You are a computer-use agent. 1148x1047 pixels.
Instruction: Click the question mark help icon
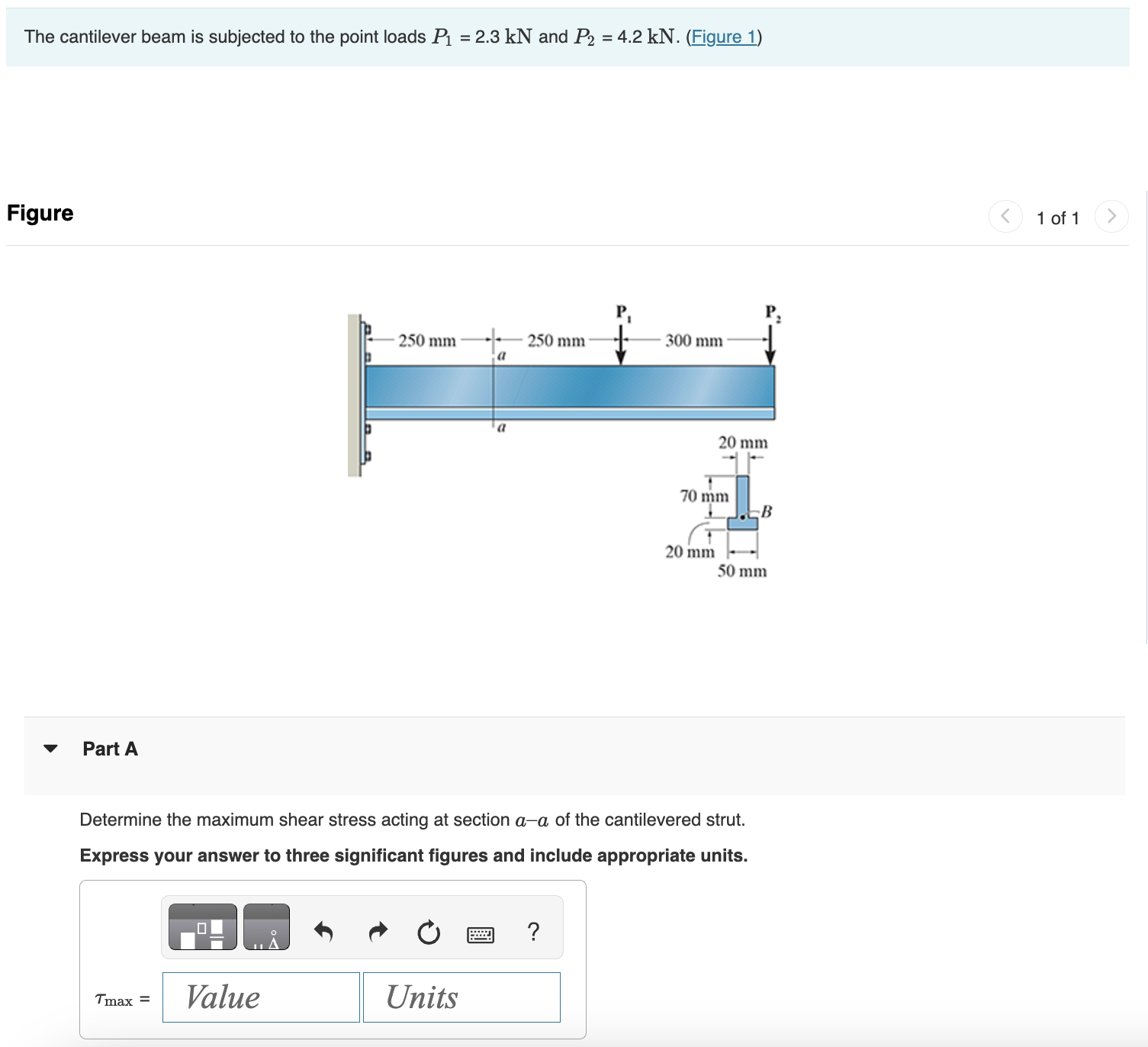533,933
